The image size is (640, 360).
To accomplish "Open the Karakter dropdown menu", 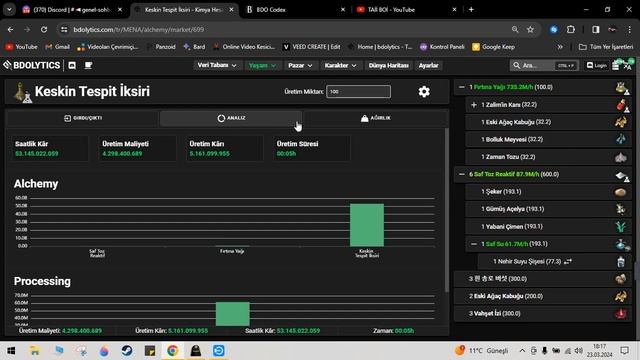I will point(340,65).
